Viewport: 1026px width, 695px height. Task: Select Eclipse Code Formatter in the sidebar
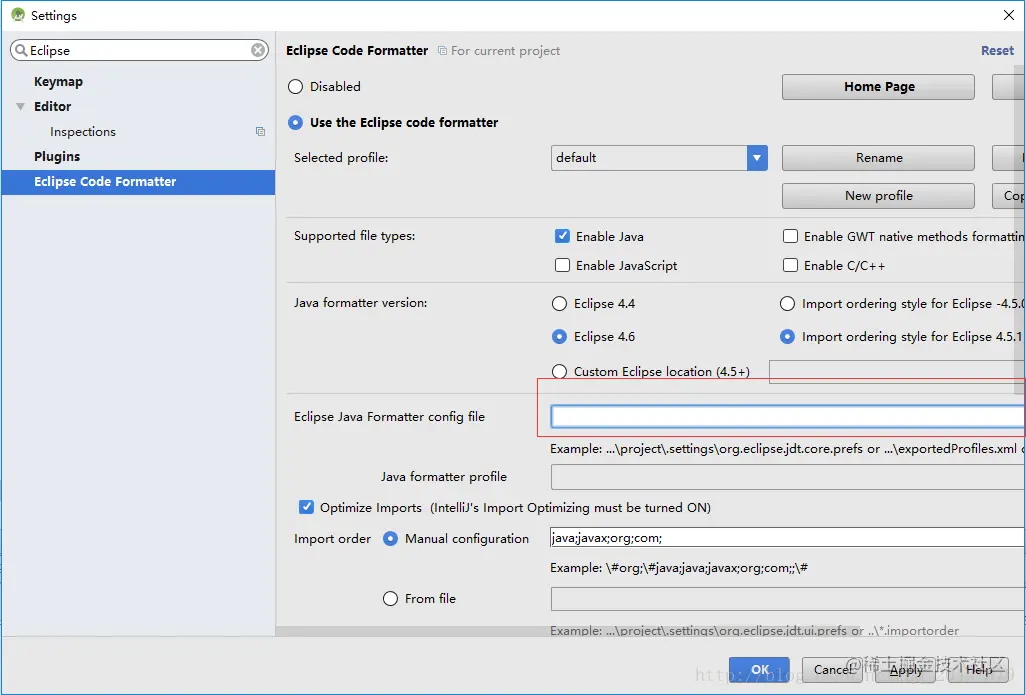click(138, 182)
